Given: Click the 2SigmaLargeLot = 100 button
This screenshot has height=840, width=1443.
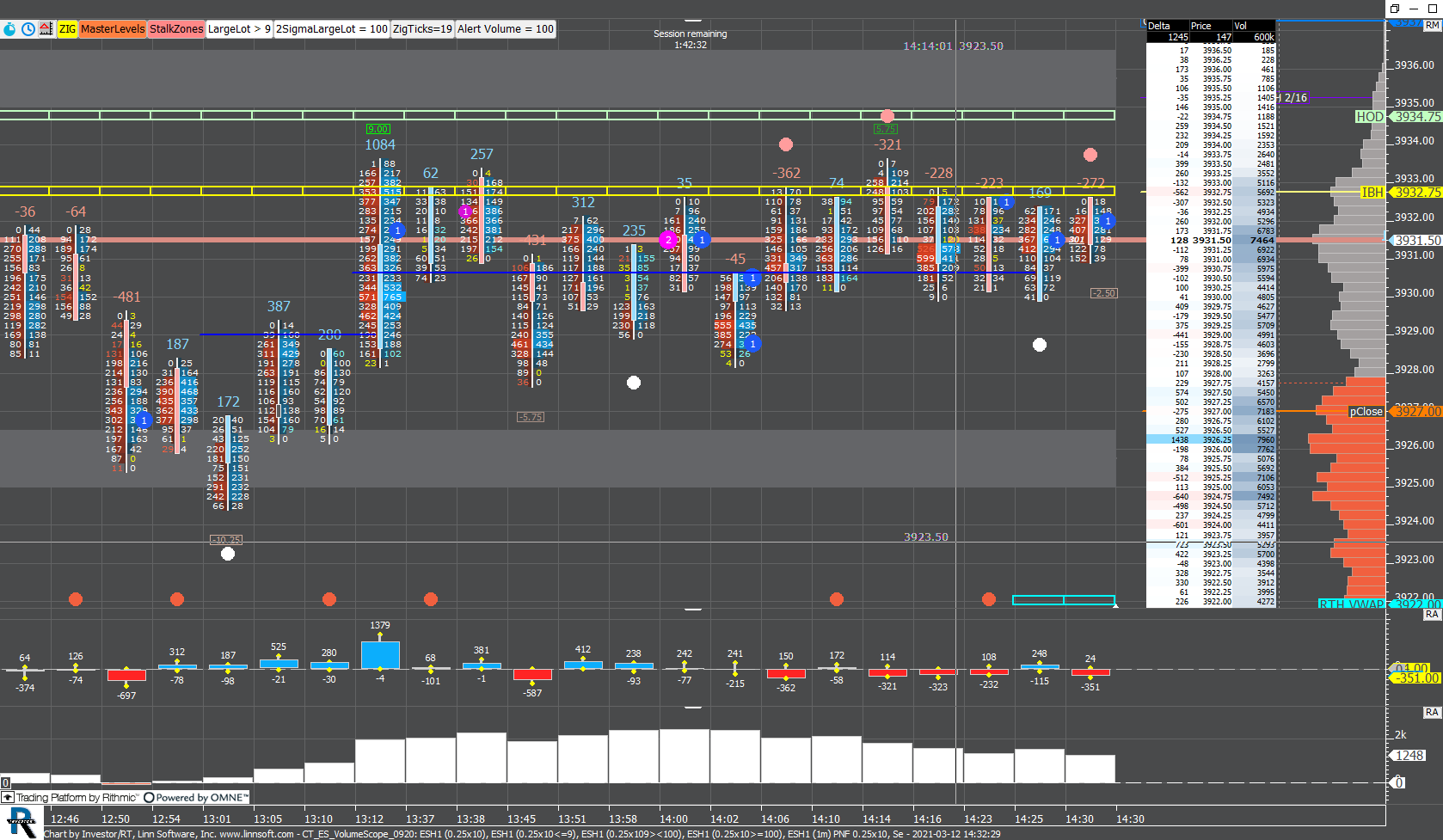Looking at the screenshot, I should pos(331,29).
